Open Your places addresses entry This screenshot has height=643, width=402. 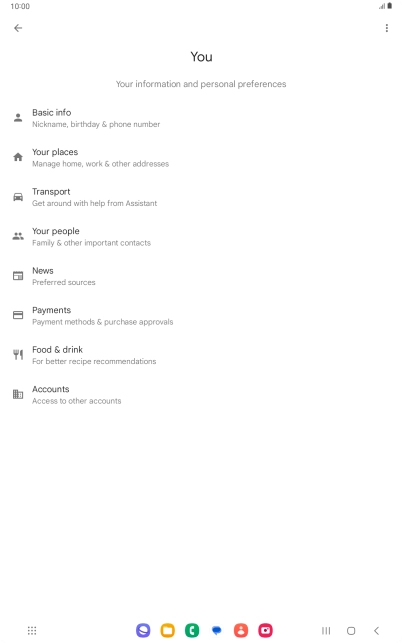201,157
